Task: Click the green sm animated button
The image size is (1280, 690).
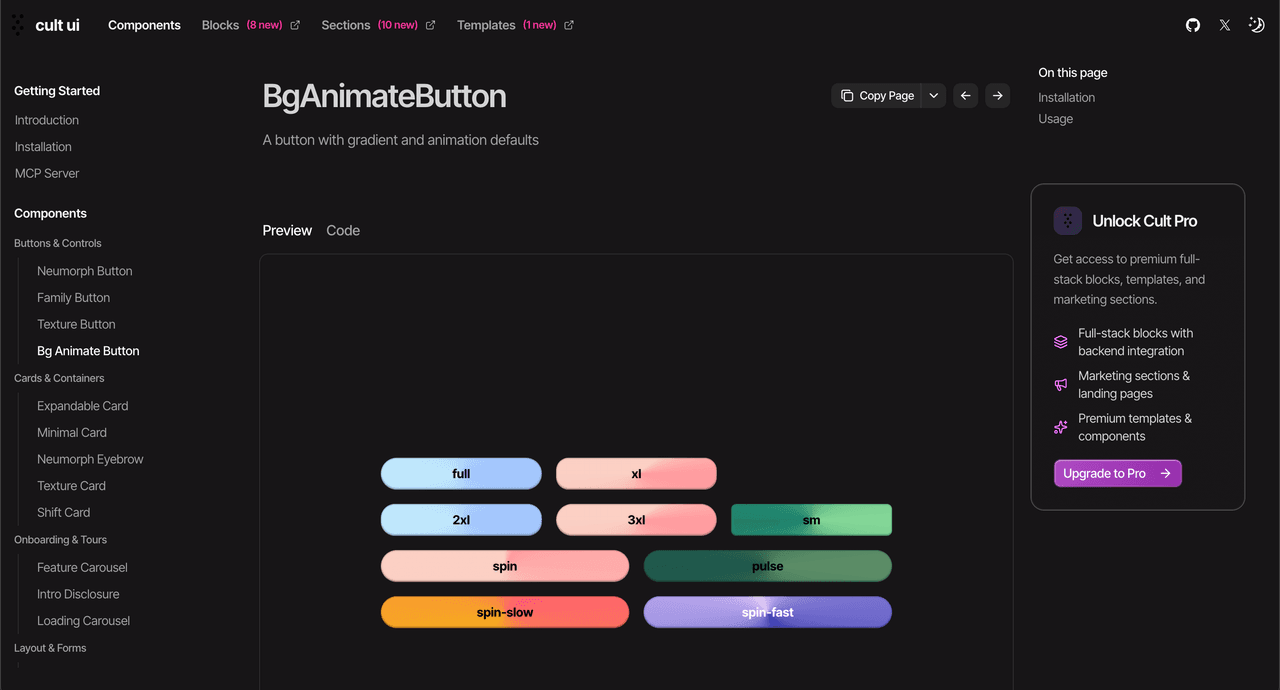Action: tap(811, 520)
